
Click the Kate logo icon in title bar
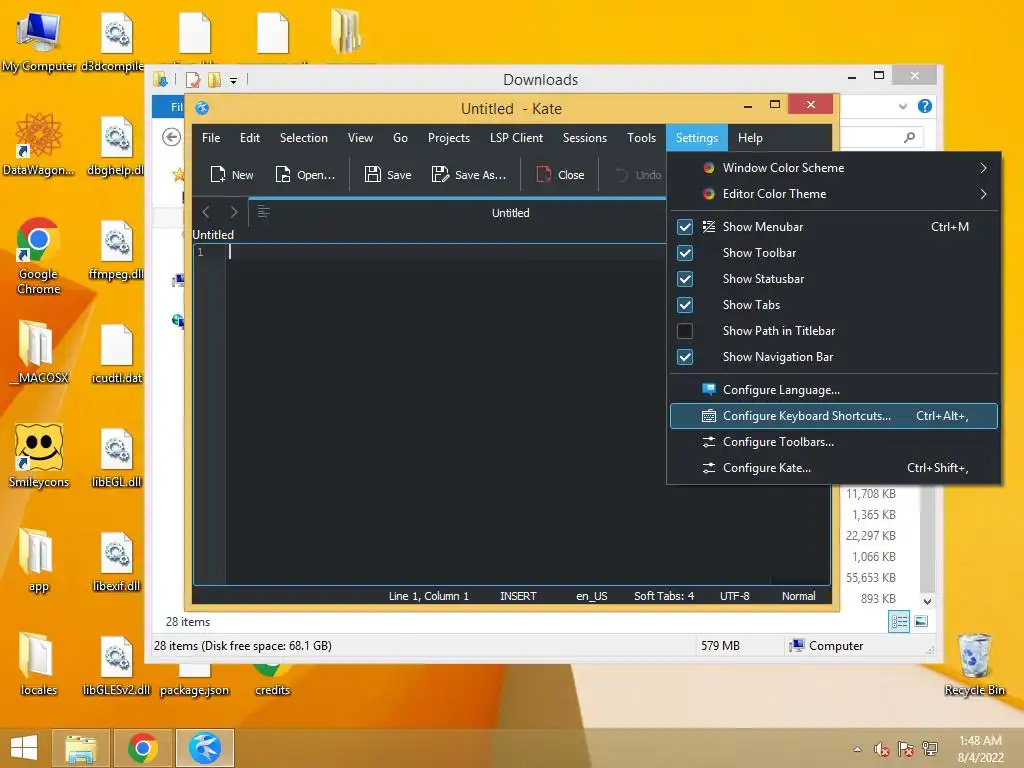coord(202,108)
